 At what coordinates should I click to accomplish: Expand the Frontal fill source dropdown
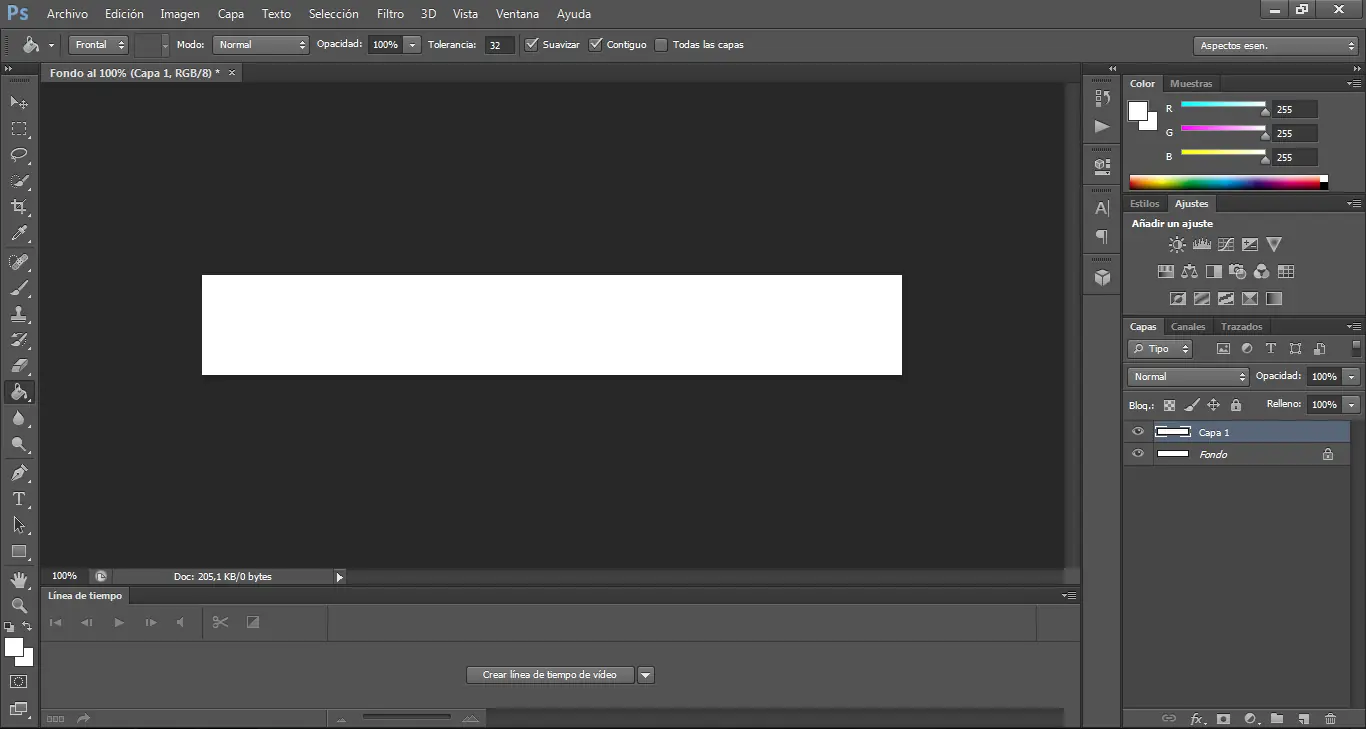pyautogui.click(x=99, y=45)
